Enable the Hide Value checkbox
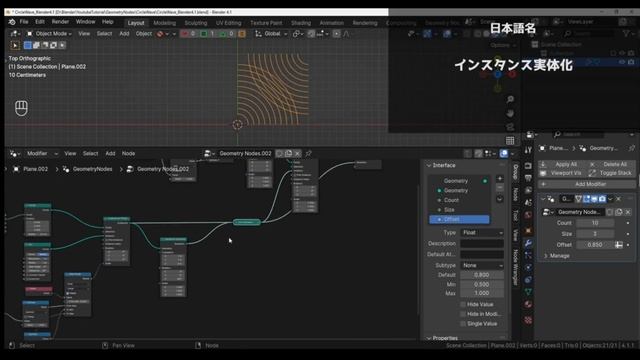This screenshot has width=640, height=360. pyautogui.click(x=463, y=304)
